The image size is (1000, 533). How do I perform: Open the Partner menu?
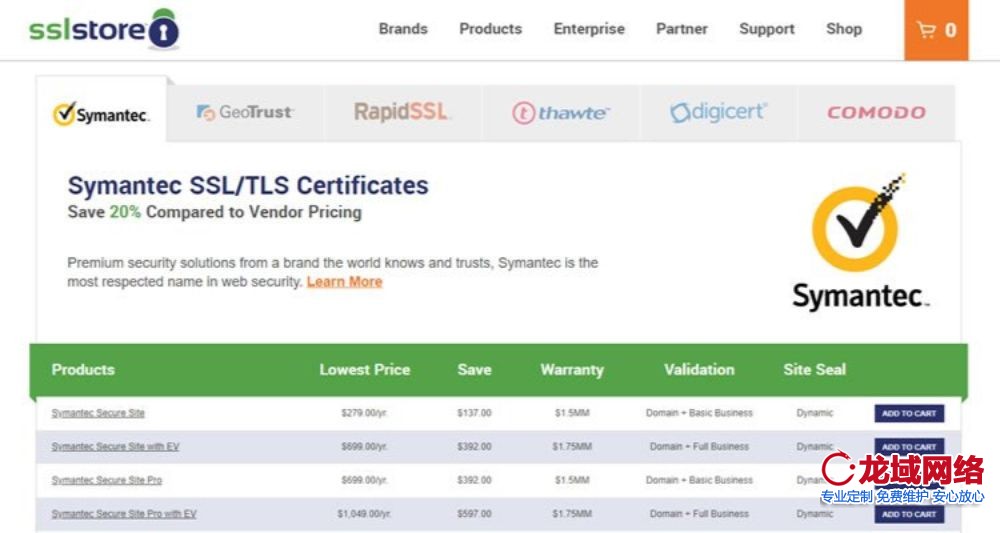(x=681, y=29)
